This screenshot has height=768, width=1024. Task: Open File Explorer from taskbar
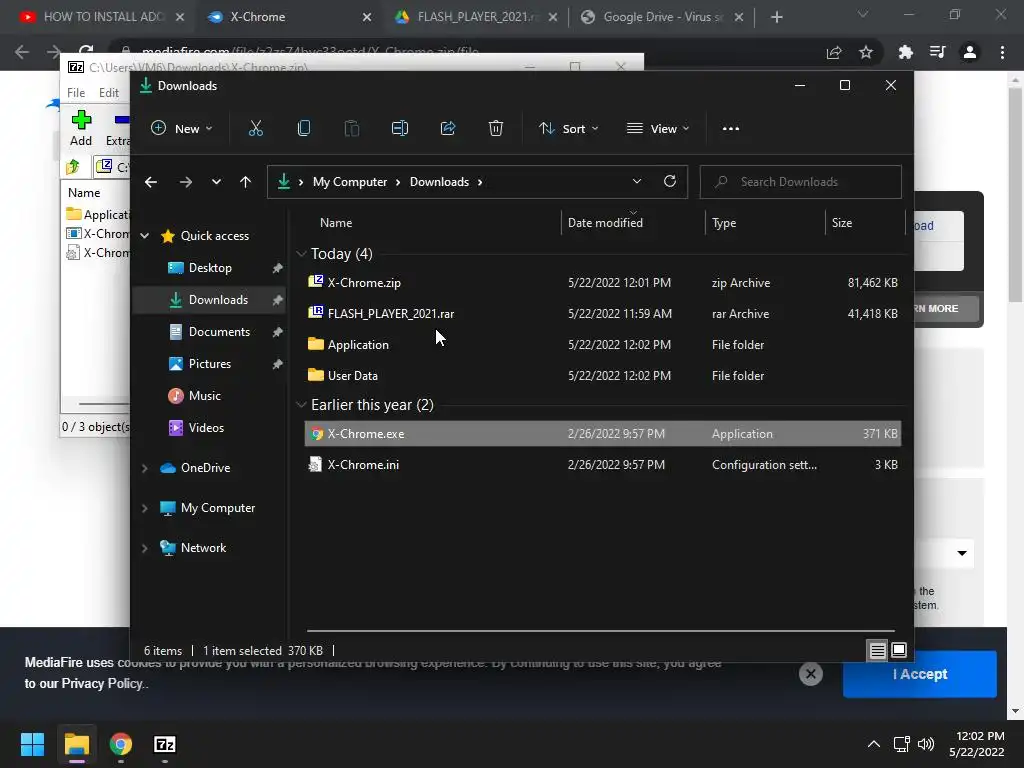[76, 744]
